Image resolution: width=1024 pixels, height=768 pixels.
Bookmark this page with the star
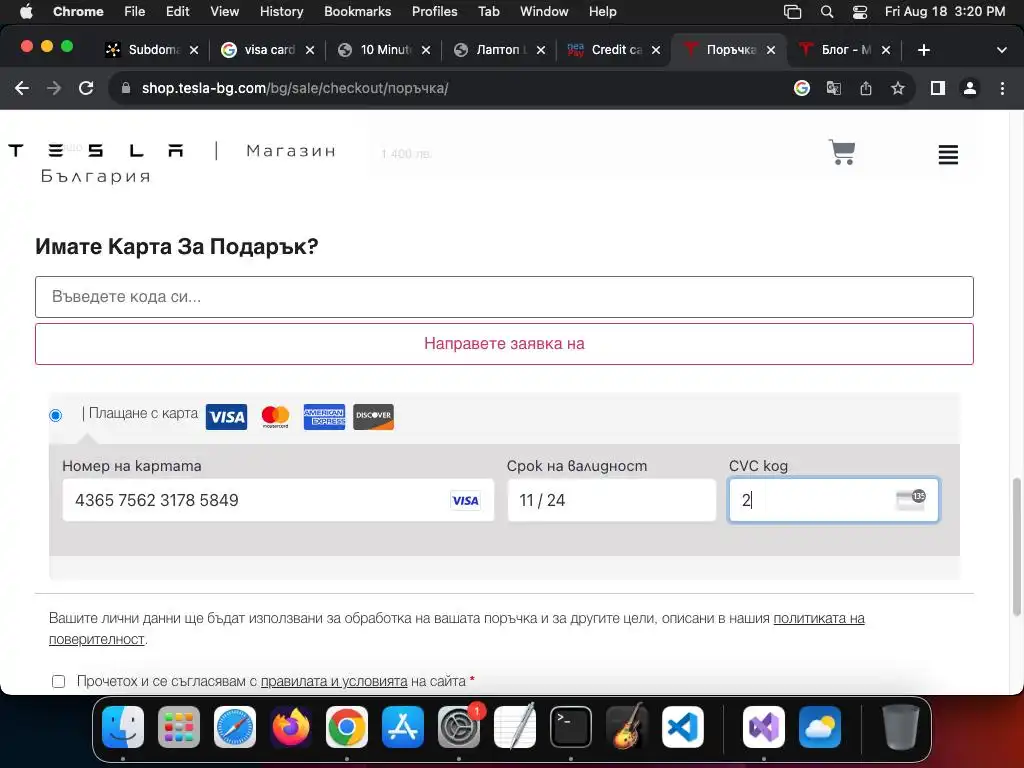point(898,88)
